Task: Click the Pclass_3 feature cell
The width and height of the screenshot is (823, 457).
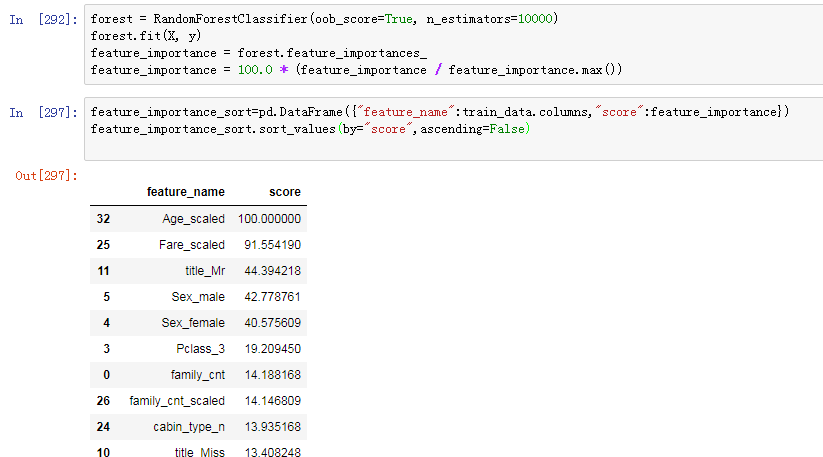Action: tap(201, 349)
